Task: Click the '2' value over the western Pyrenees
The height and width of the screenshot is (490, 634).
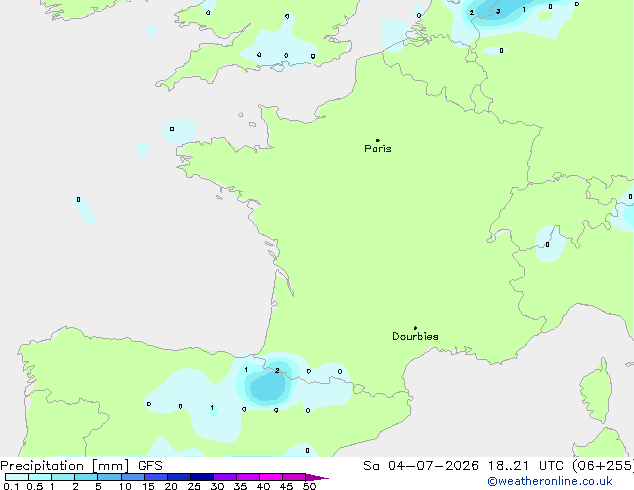Action: (277, 370)
